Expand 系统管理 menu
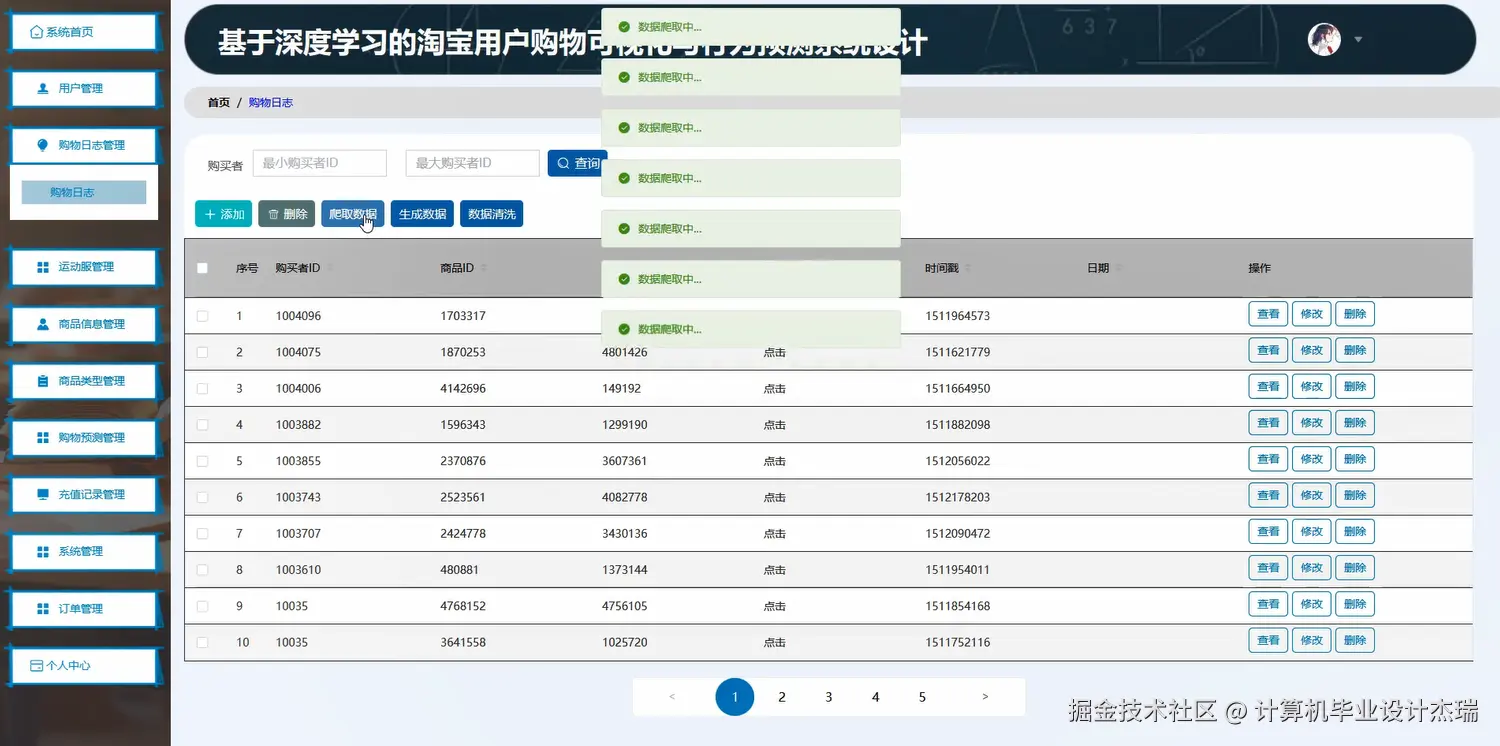Image resolution: width=1500 pixels, height=746 pixels. point(83,551)
